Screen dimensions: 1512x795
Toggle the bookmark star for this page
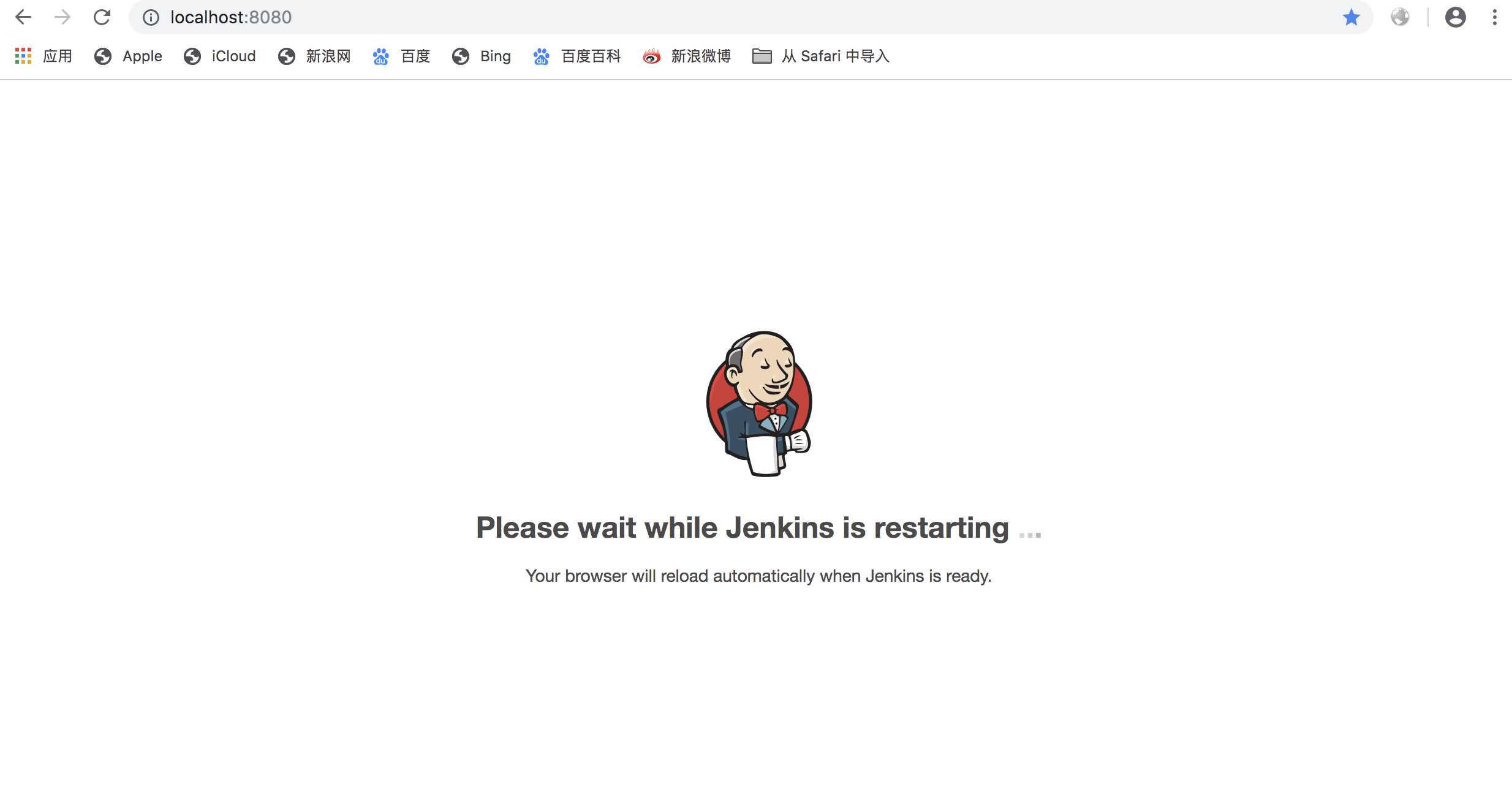pos(1351,17)
